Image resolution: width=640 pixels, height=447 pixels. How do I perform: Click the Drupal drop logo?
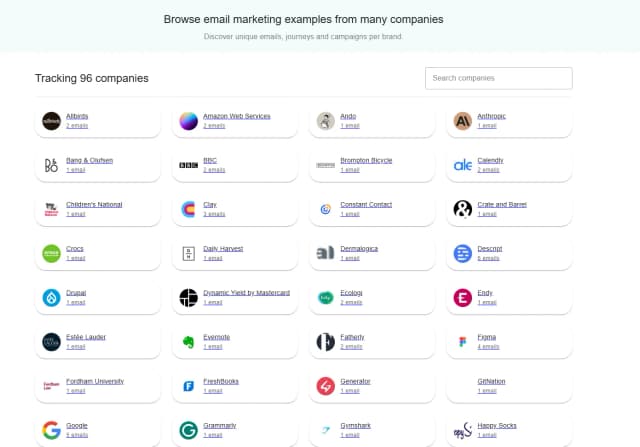click(51, 298)
